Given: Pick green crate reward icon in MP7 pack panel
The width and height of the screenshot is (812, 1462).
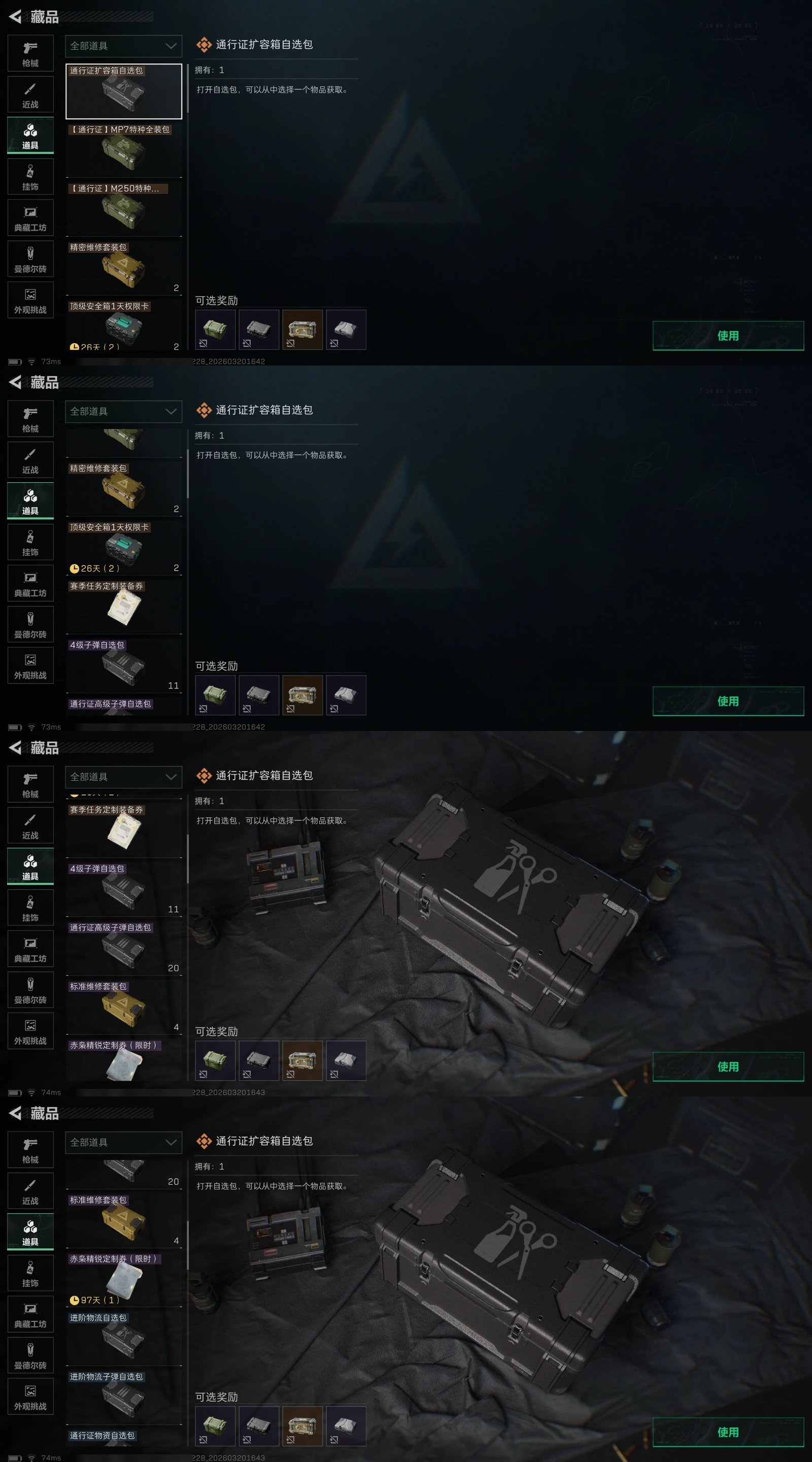Looking at the screenshot, I should pos(215,330).
